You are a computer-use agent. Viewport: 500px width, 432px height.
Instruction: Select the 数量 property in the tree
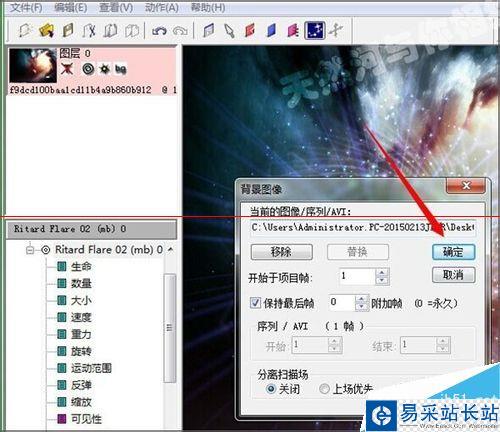click(x=81, y=283)
